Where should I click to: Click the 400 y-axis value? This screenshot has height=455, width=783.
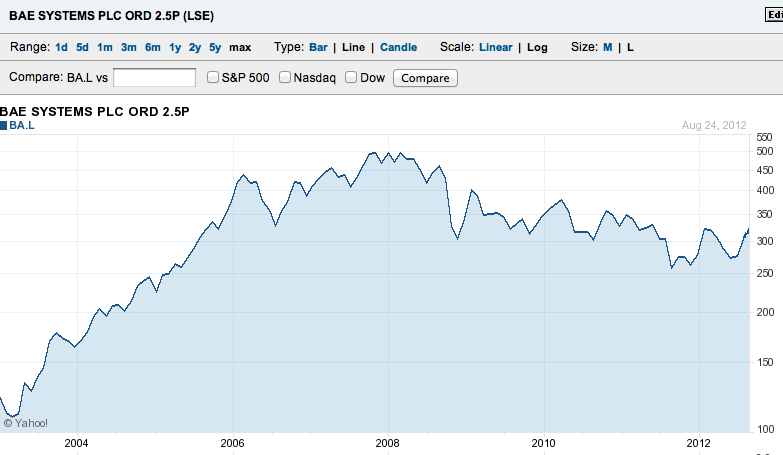(x=765, y=190)
